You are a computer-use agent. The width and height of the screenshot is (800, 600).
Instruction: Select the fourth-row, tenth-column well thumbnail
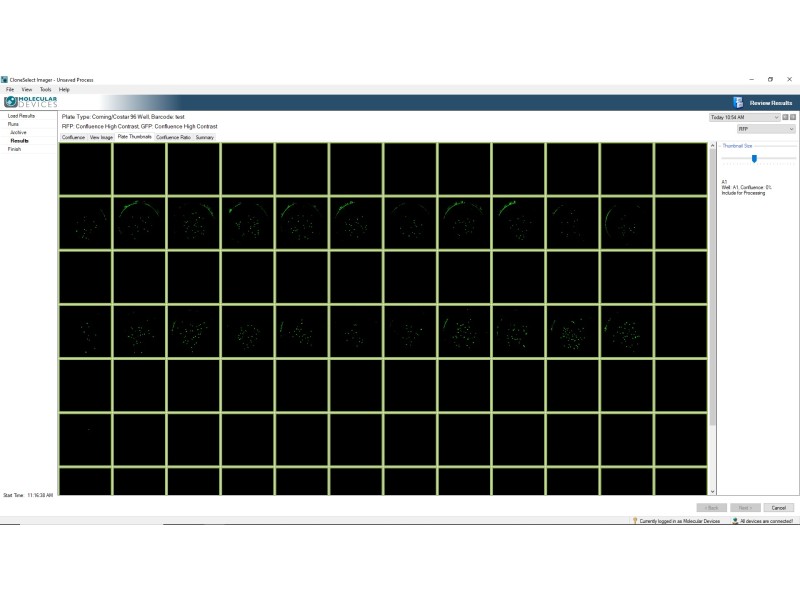pyautogui.click(x=572, y=331)
